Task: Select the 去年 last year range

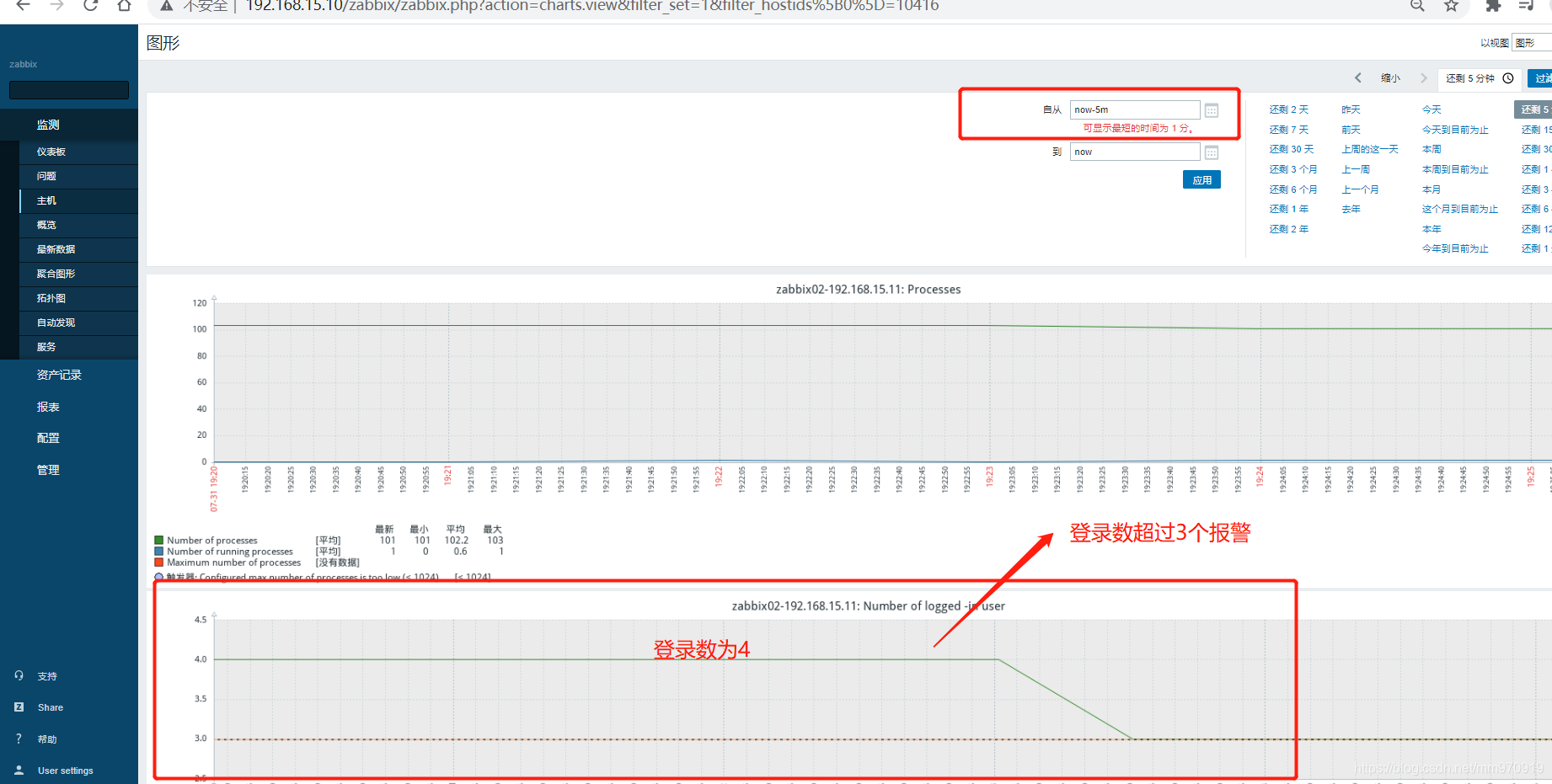Action: [x=1351, y=209]
